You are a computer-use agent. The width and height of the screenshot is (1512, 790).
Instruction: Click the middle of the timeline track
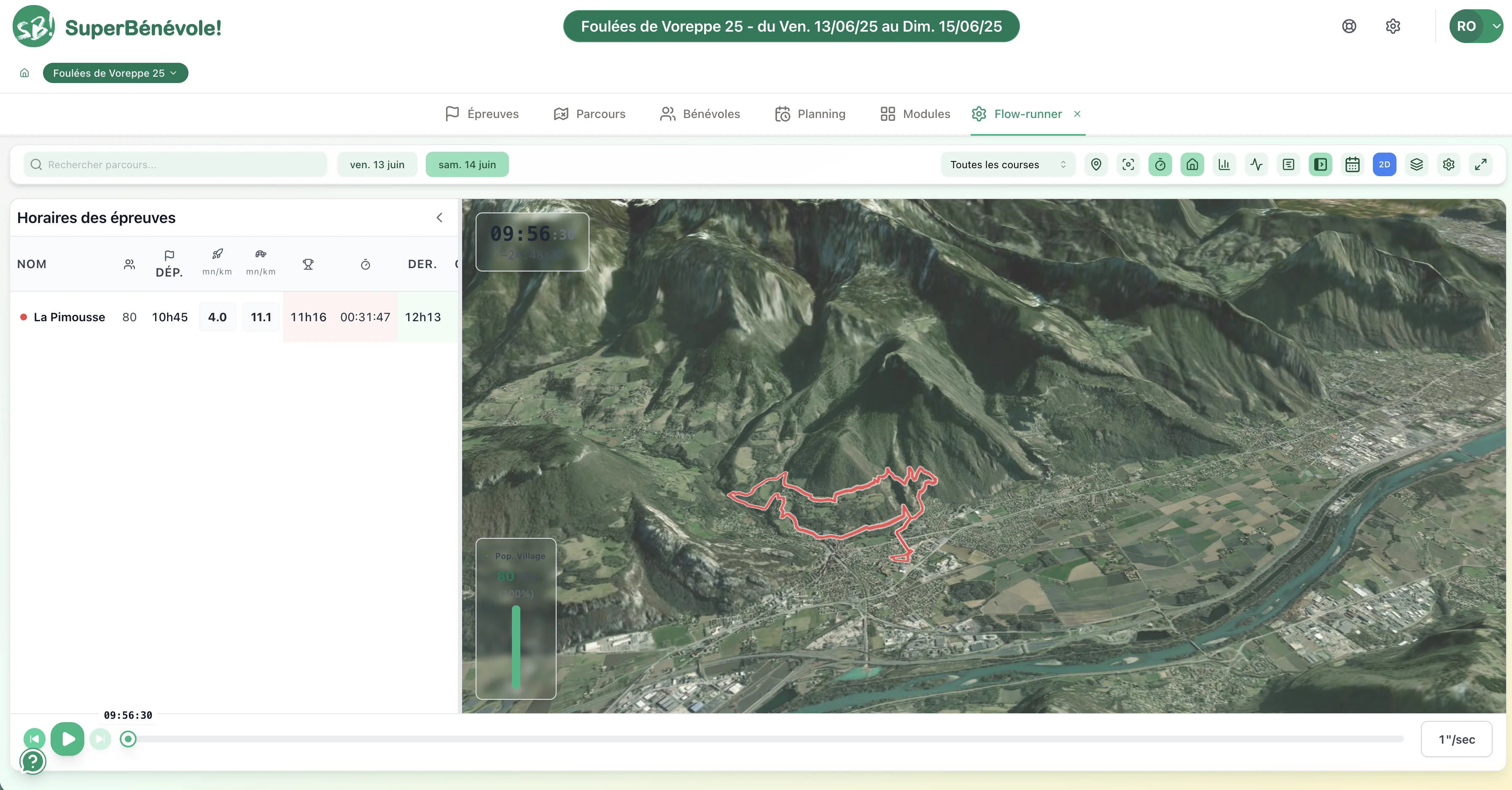tap(766, 739)
